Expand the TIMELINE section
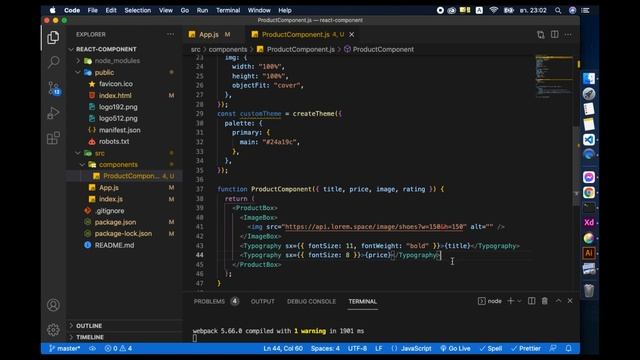The image size is (640, 360). pos(124,337)
